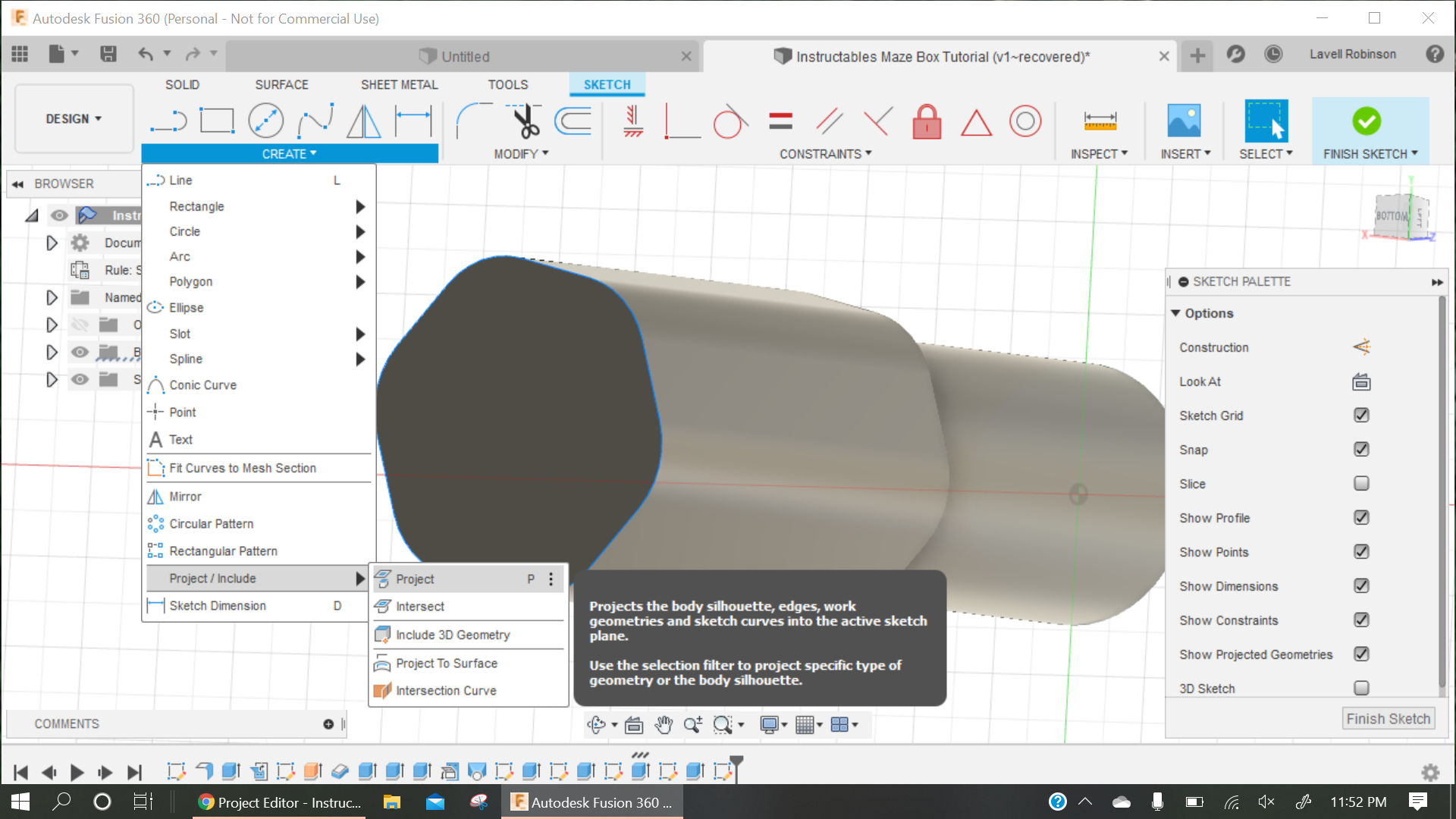Click the Pan hand icon in navigation bar

click(x=664, y=725)
